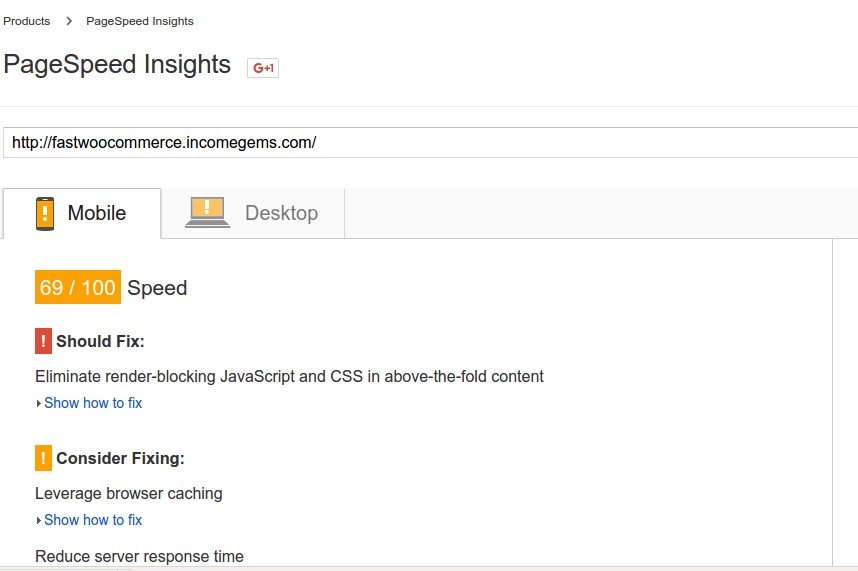Show how to fix render-blocking JavaScript
This screenshot has width=858, height=571.
click(93, 403)
